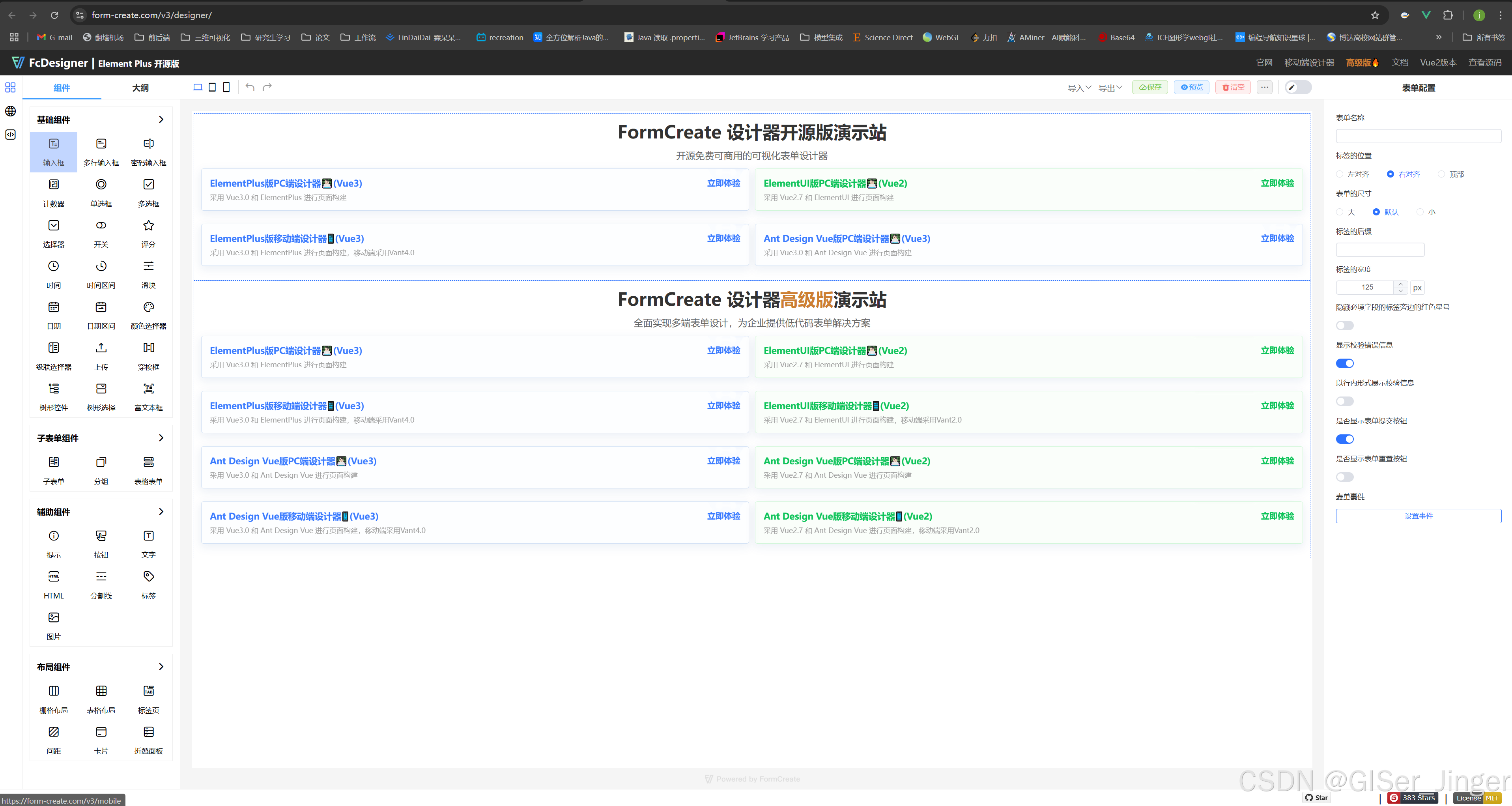Click the 预览 preview button

click(x=1192, y=88)
